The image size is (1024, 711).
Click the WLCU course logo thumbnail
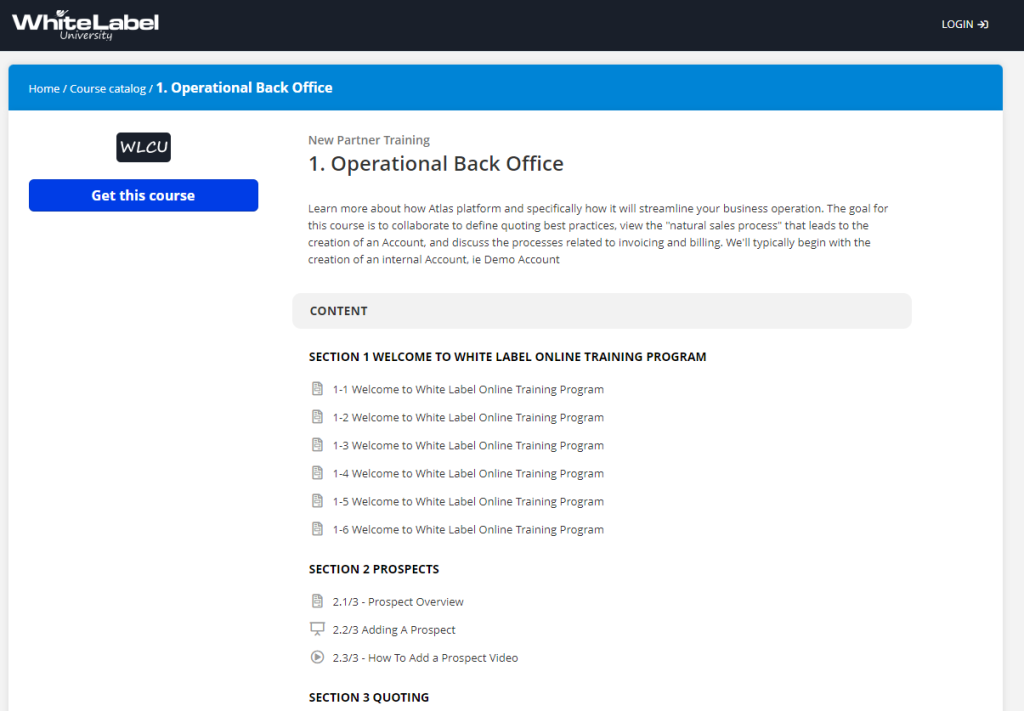point(143,147)
